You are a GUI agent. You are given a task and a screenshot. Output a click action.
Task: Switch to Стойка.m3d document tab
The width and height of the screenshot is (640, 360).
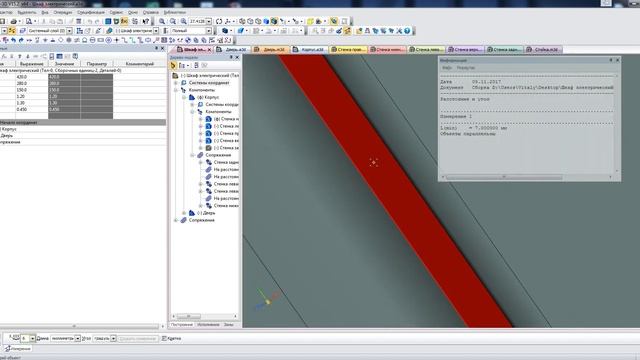544,49
